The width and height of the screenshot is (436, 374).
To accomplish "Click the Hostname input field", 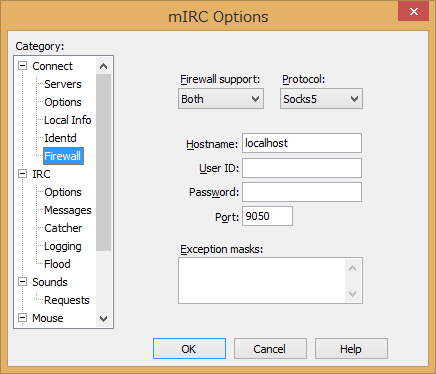I will click(x=302, y=143).
